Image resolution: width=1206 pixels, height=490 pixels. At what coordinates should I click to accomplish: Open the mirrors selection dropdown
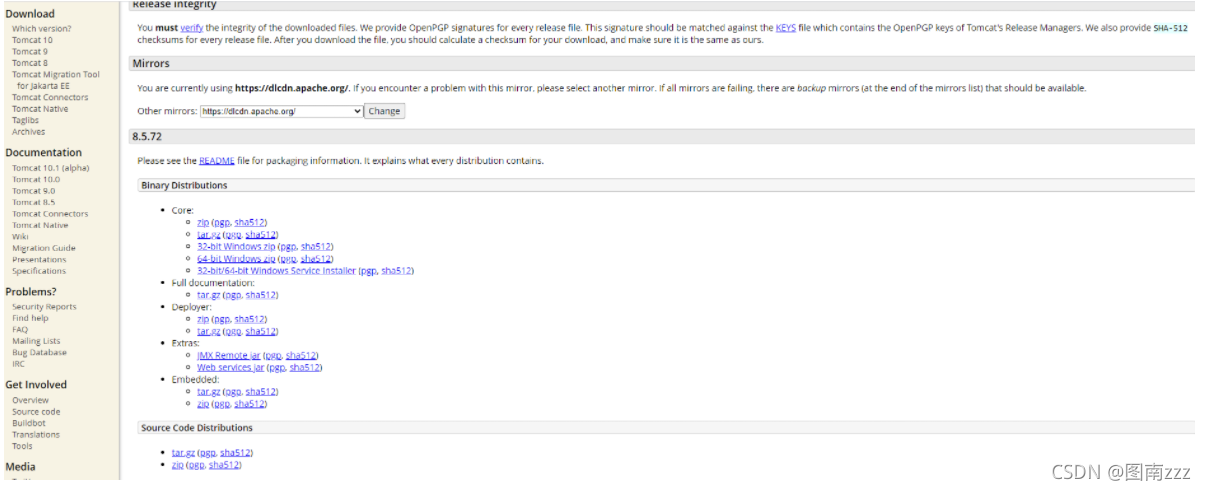click(x=281, y=111)
